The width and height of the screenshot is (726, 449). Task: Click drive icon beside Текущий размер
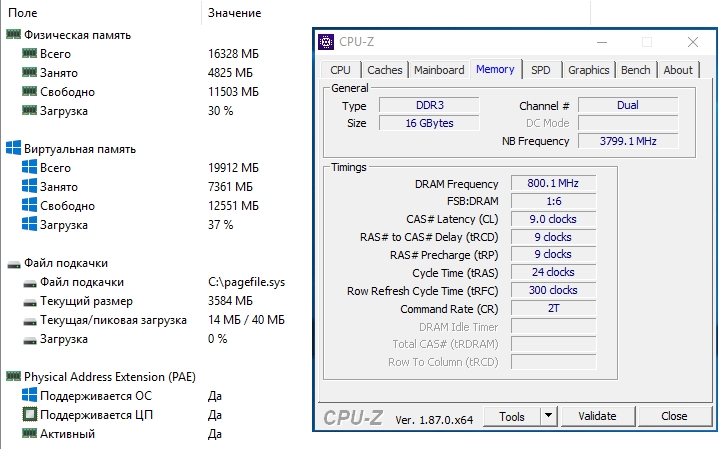pyautogui.click(x=30, y=303)
